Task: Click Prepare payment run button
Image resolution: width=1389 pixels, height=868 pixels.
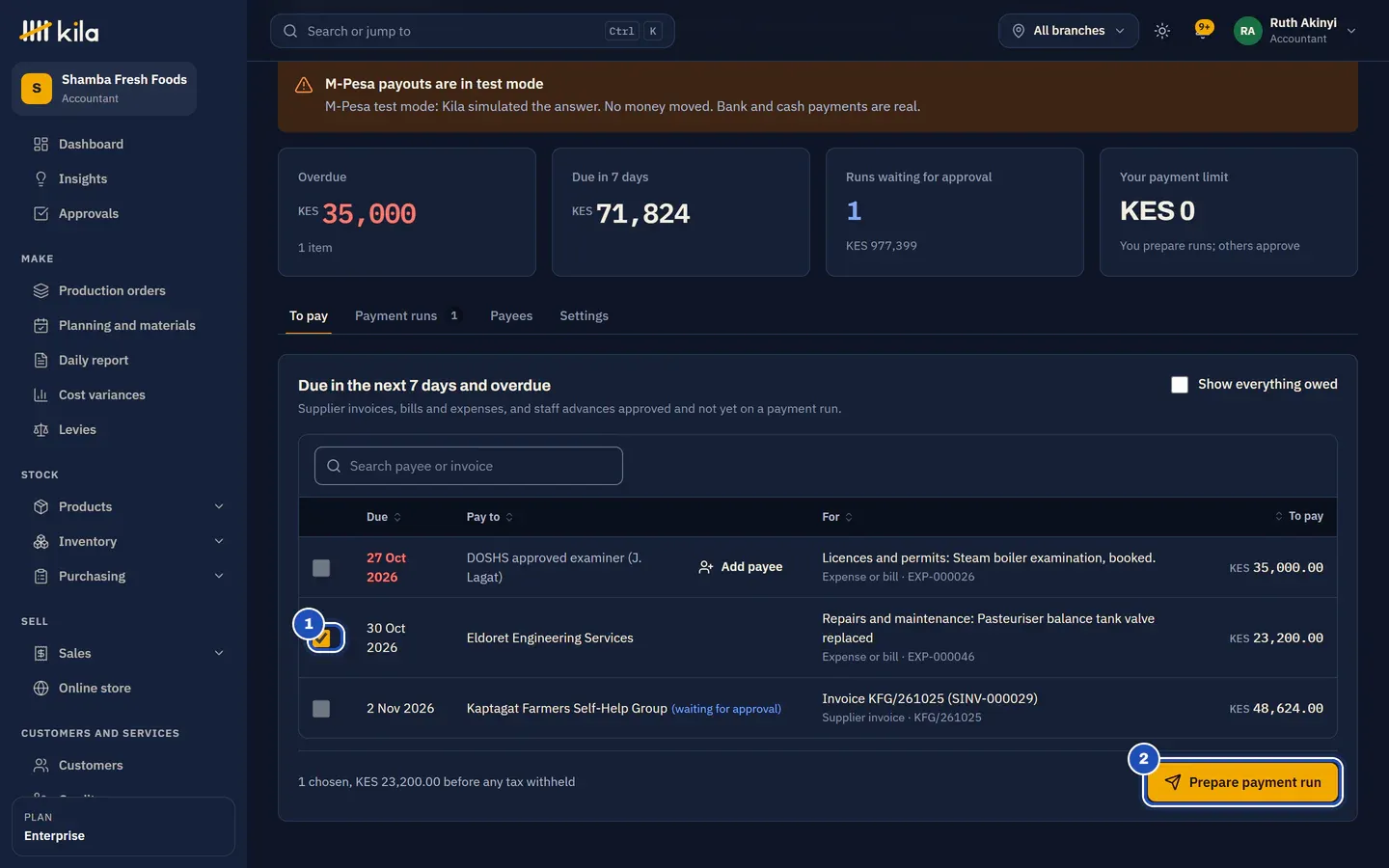Action: 1242,782
